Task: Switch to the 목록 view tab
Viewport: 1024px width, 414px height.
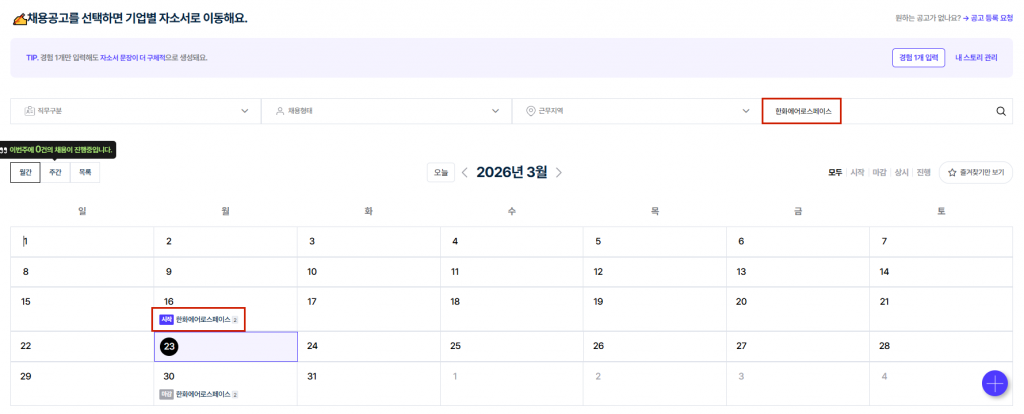Action: 85,172
